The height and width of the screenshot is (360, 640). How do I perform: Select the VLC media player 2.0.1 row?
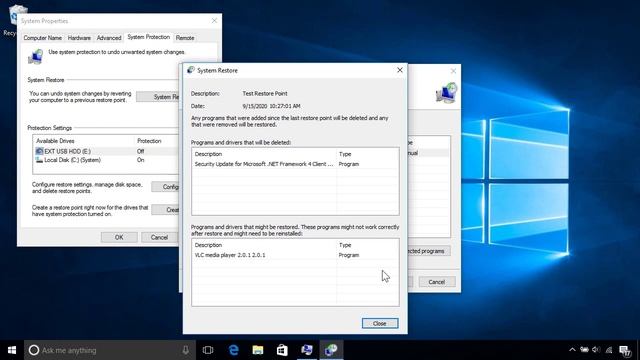(295, 255)
